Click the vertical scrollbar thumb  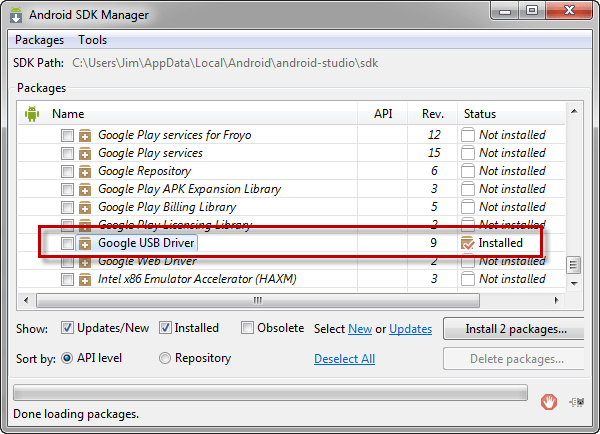tap(573, 265)
